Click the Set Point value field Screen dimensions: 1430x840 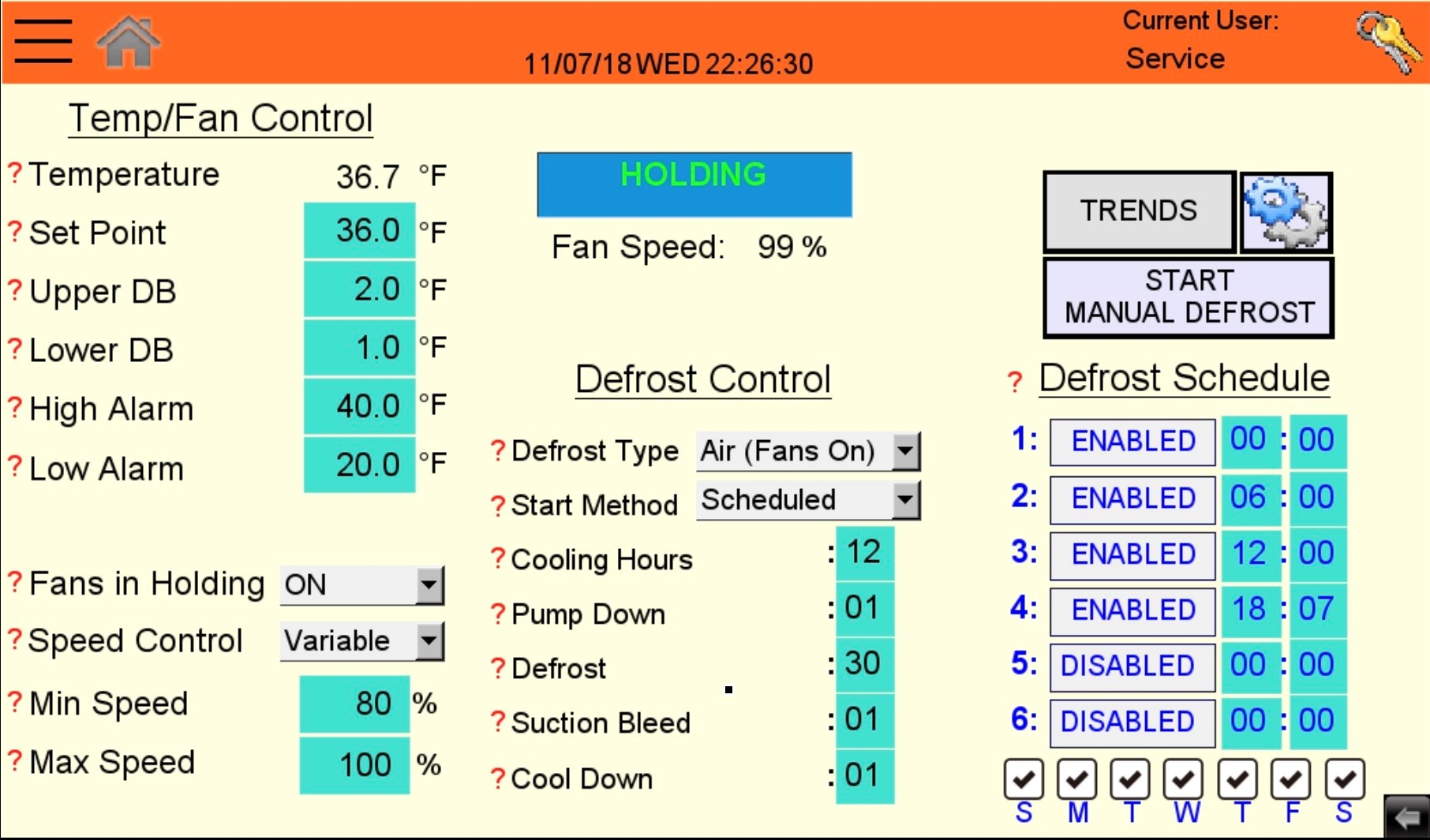coord(359,230)
